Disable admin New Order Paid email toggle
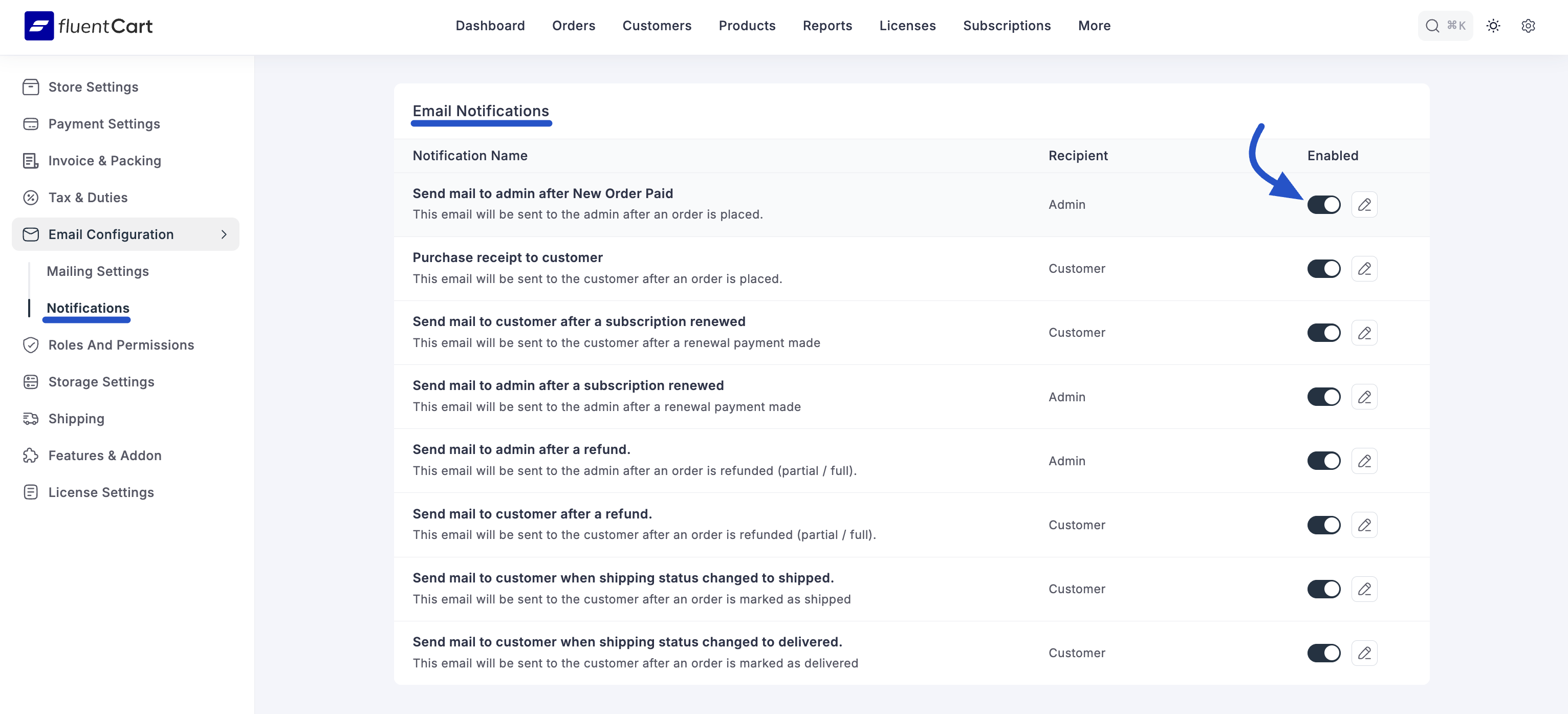Screen dimensions: 1568x714 point(1323,205)
